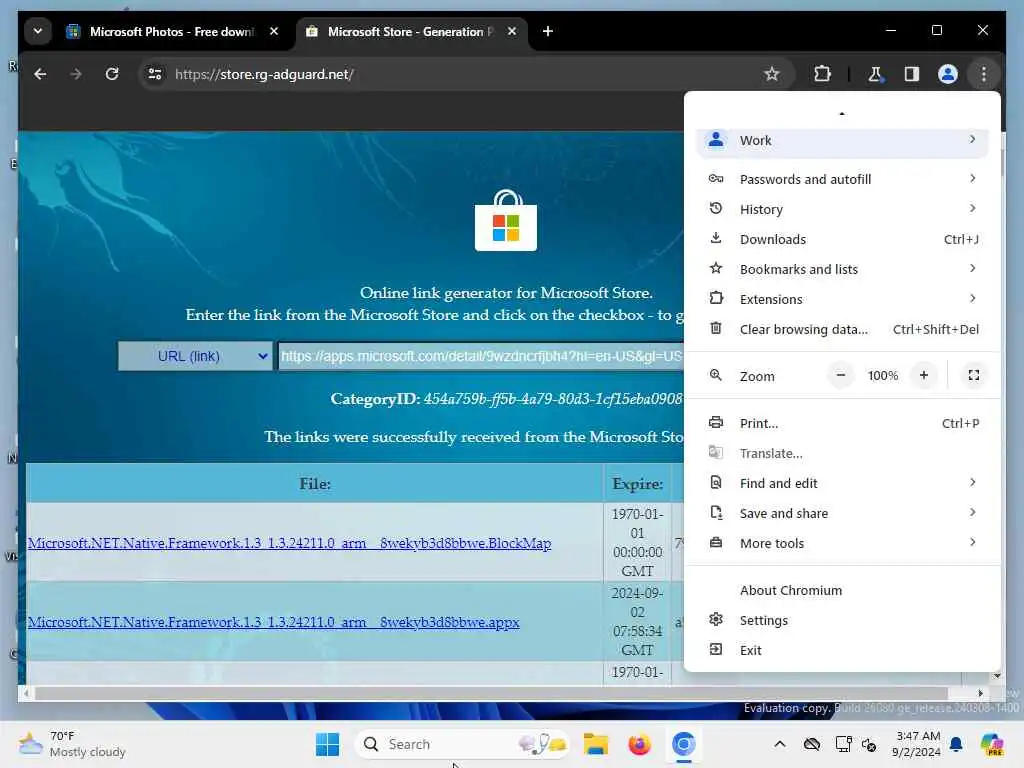Open the URL (link) type dropdown
The height and width of the screenshot is (768, 1024).
click(x=195, y=357)
